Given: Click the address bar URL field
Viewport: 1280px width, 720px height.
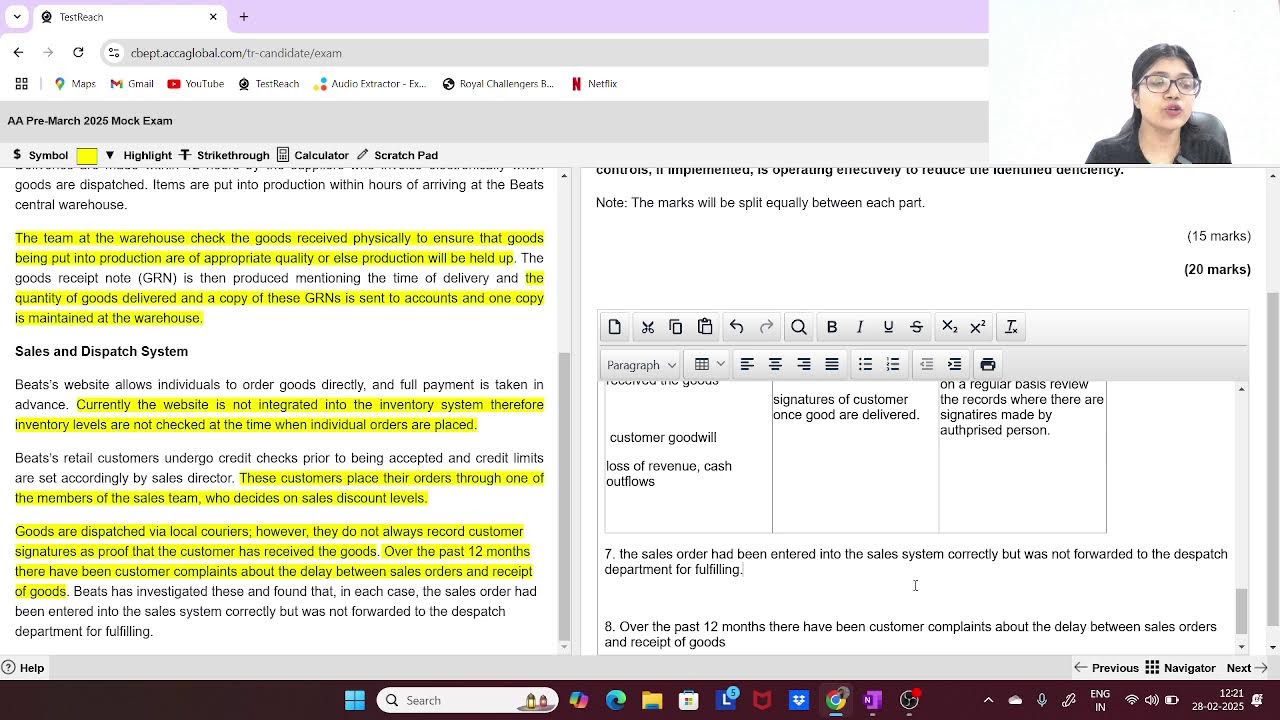Looking at the screenshot, I should (x=545, y=53).
